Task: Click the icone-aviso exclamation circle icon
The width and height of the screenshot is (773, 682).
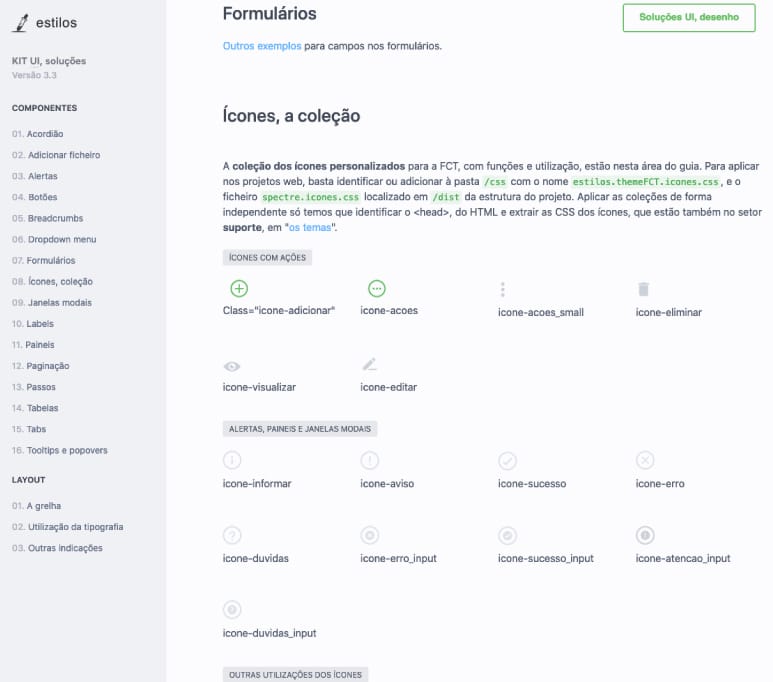Action: (x=370, y=460)
